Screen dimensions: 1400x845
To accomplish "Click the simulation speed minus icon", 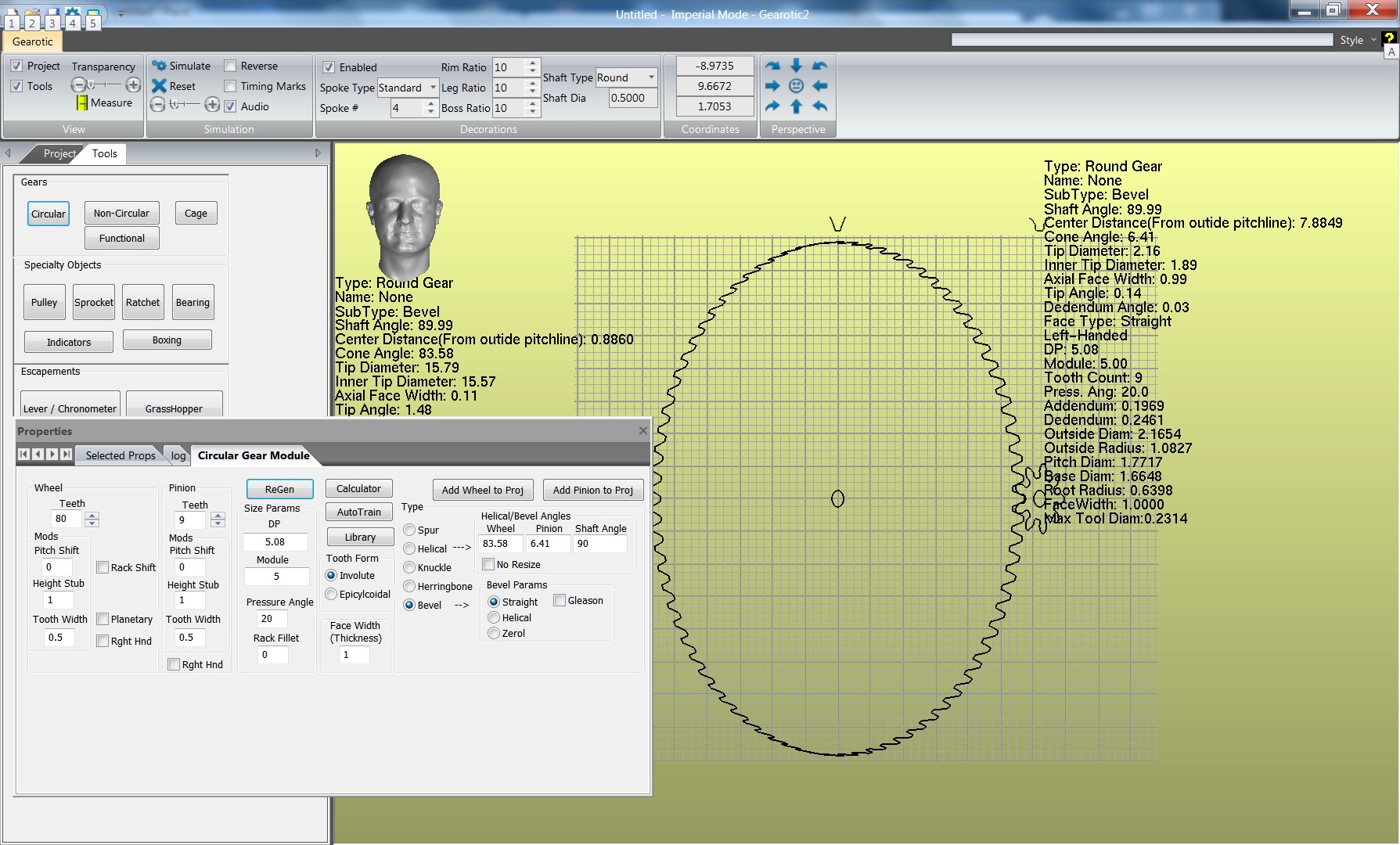I will click(x=157, y=105).
